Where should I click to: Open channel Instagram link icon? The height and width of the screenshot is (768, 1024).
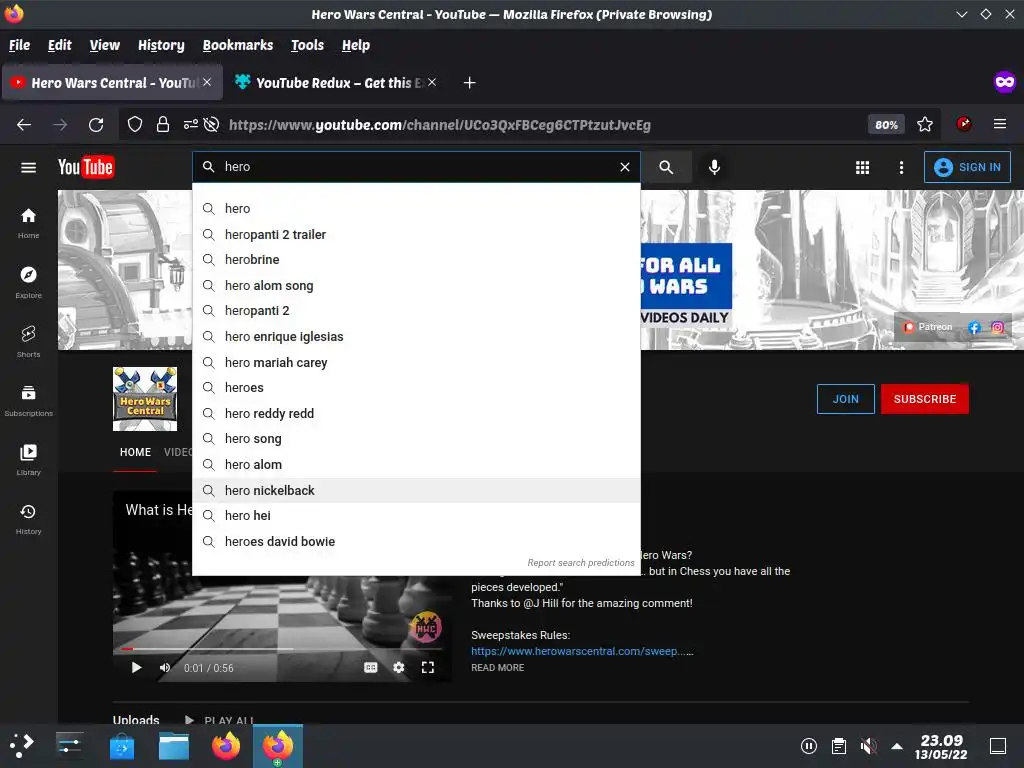click(997, 328)
